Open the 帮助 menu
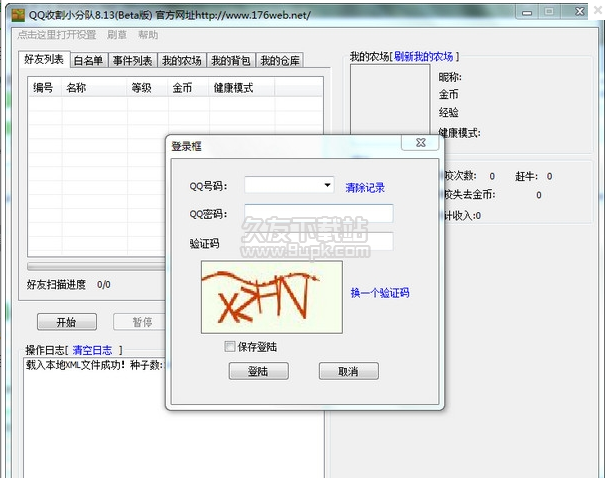The height and width of the screenshot is (478, 606). pos(148,35)
